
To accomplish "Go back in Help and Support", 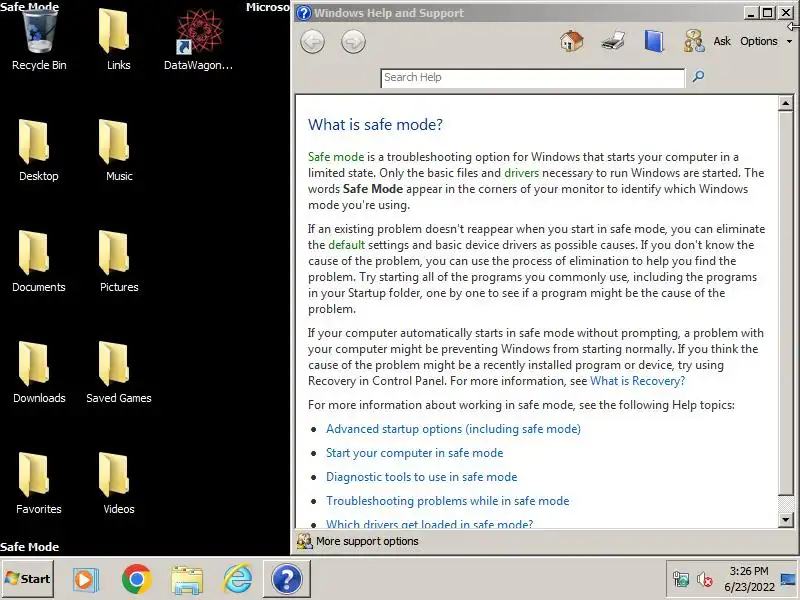I will tap(312, 42).
